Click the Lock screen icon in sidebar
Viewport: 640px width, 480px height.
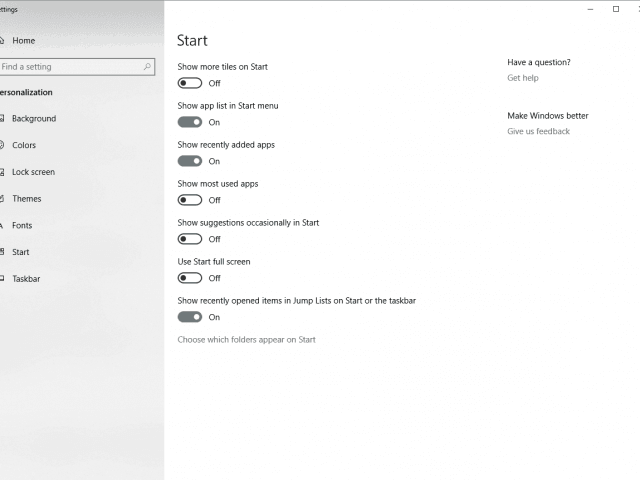pos(2,172)
